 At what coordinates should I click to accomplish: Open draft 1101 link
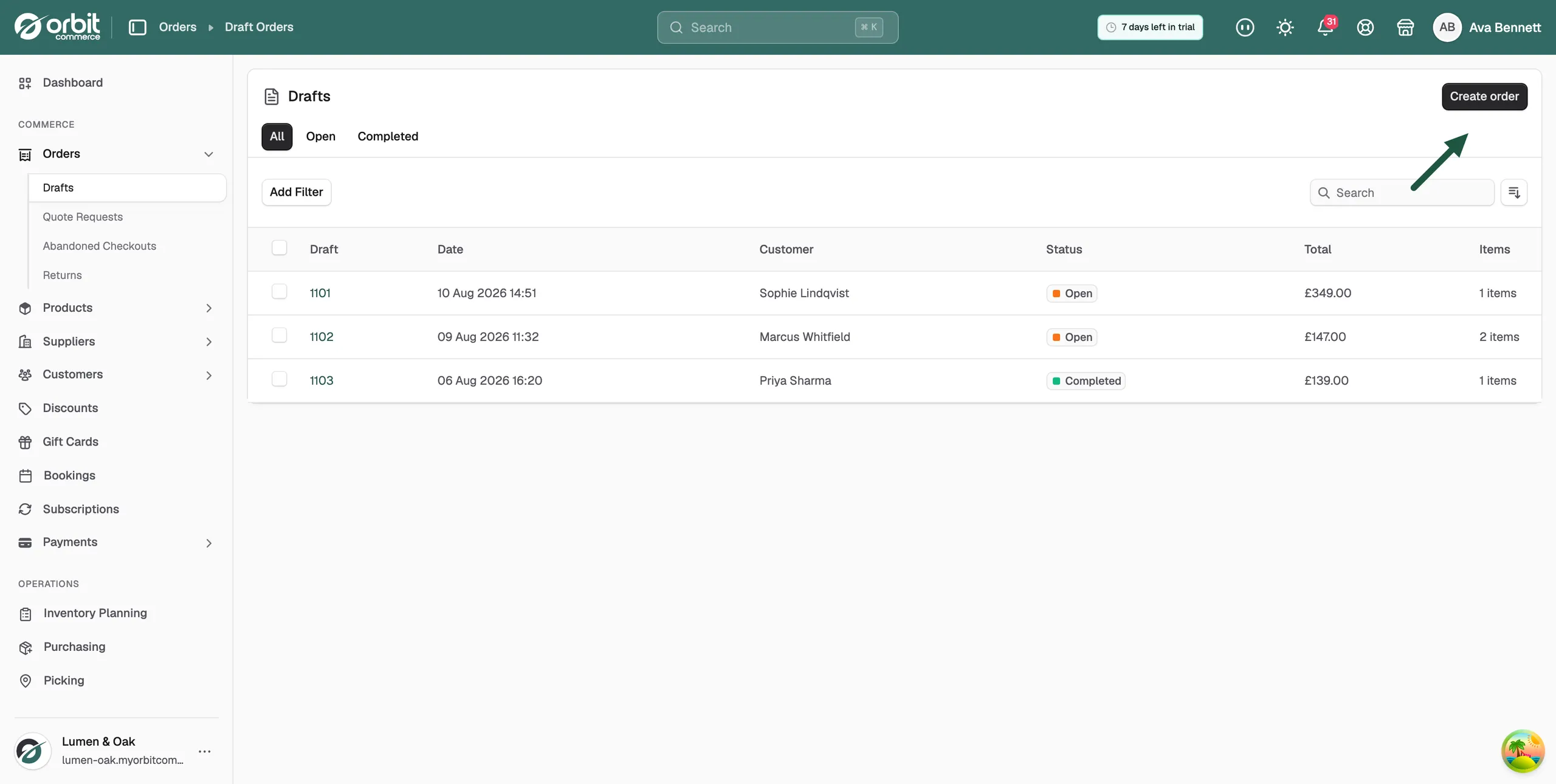(320, 293)
